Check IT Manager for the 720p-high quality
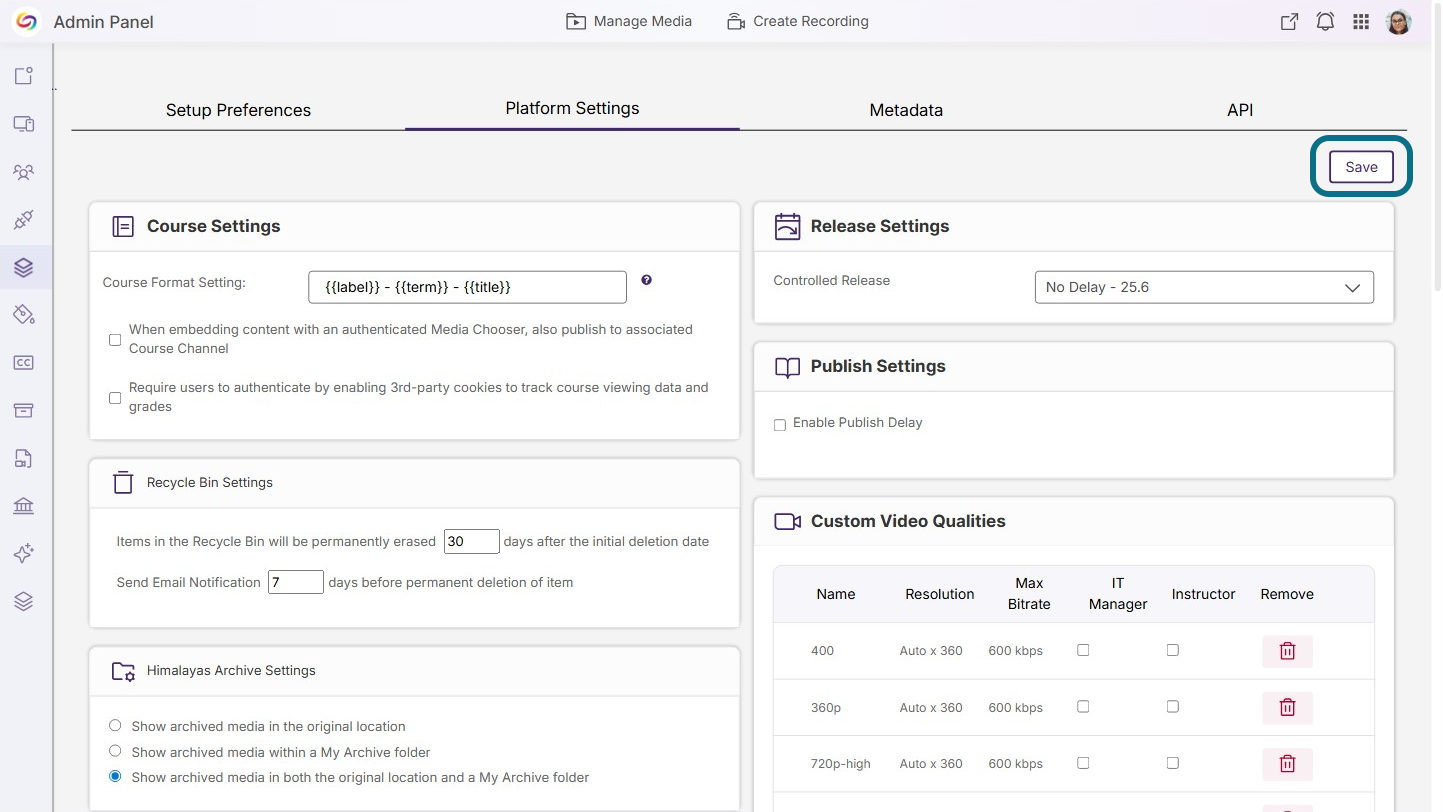 1083,763
